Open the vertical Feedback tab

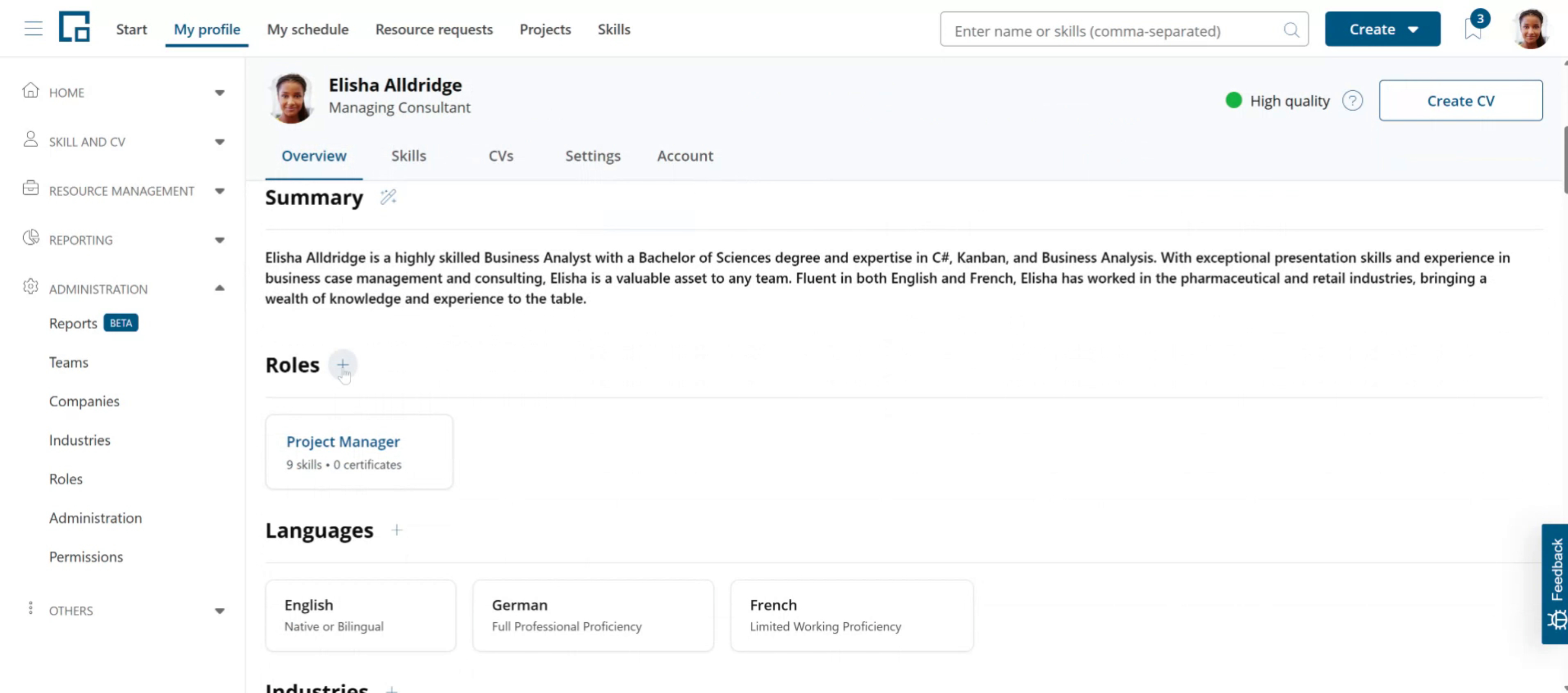click(x=1554, y=583)
